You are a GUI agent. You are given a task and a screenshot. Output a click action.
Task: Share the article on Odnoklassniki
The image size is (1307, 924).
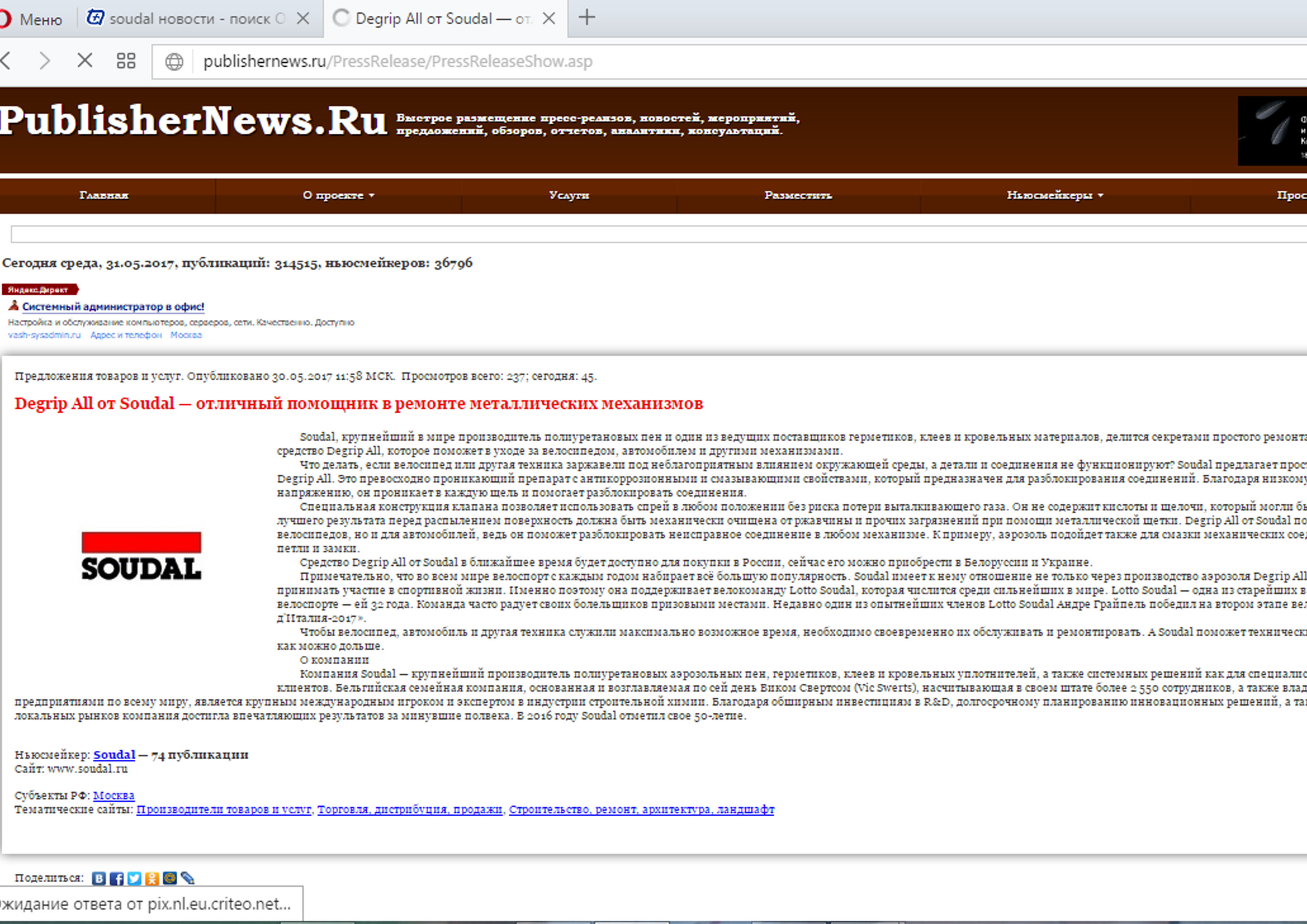pos(152,879)
